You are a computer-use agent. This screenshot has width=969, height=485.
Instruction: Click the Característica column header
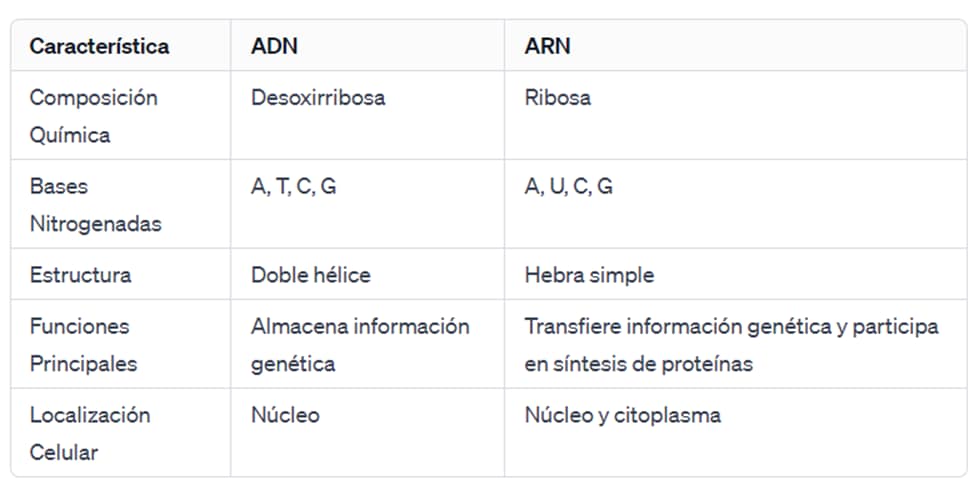coord(99,46)
